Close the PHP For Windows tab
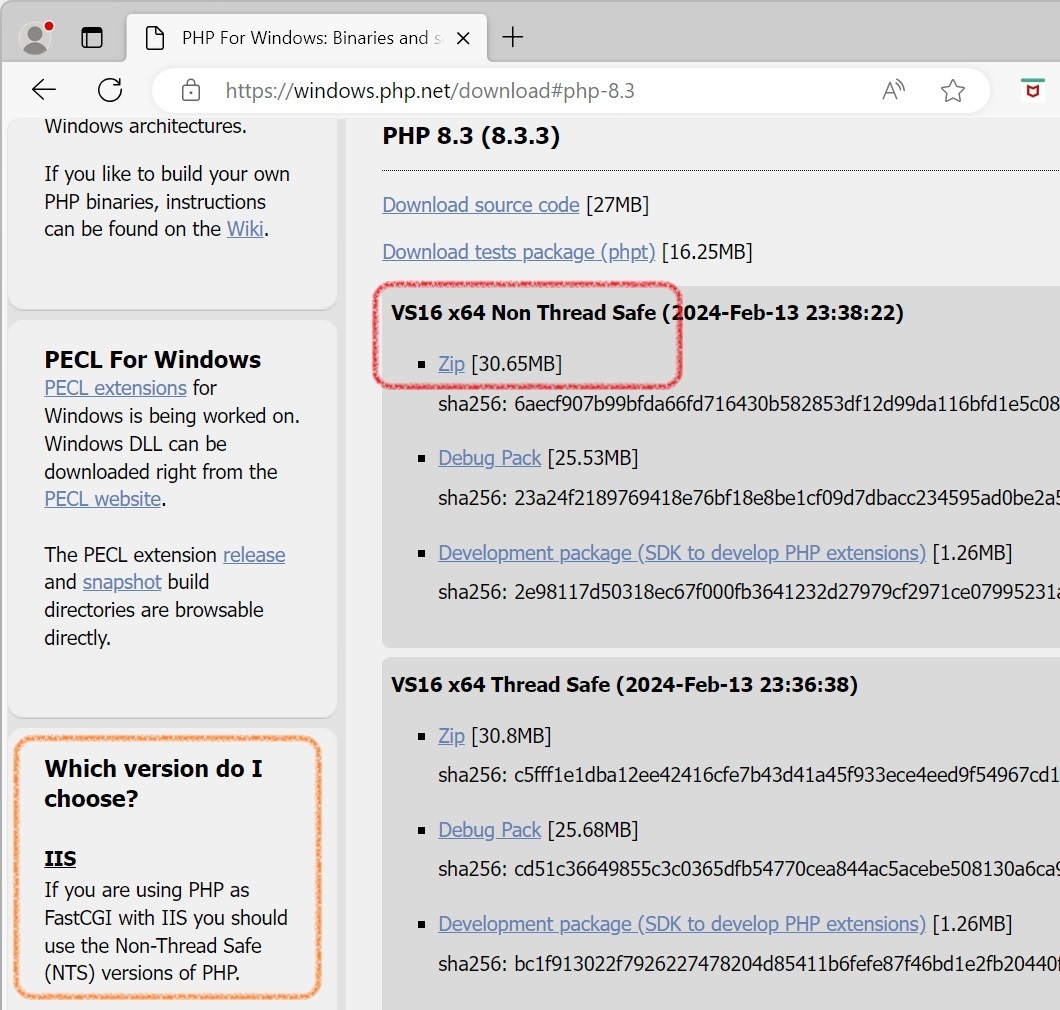This screenshot has width=1060, height=1010. tap(464, 38)
